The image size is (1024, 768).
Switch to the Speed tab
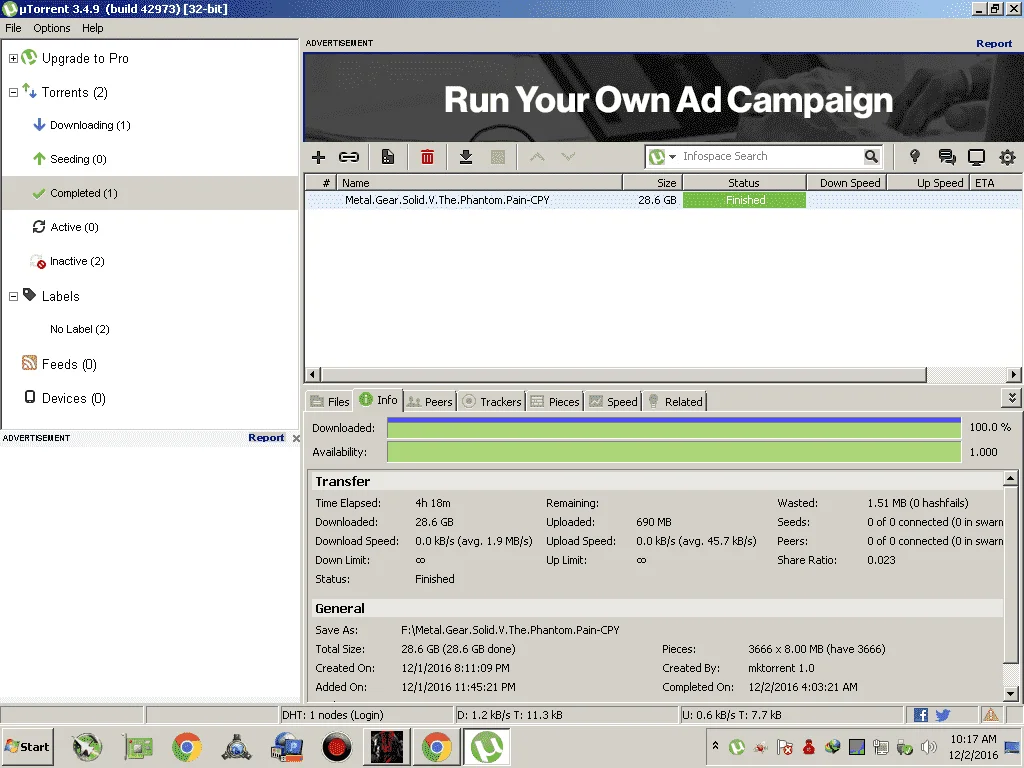[613, 402]
